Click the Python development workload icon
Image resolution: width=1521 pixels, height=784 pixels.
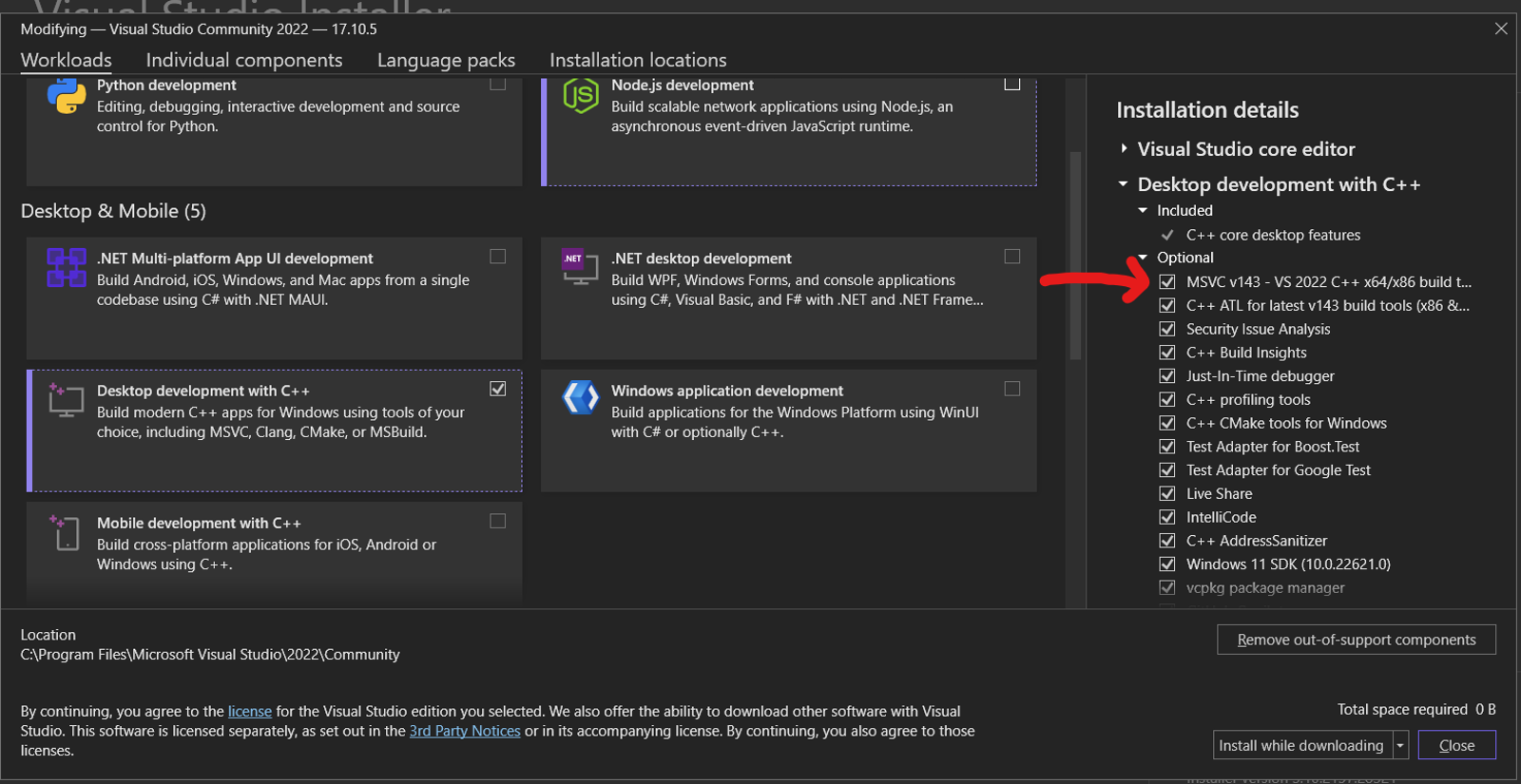[x=67, y=96]
